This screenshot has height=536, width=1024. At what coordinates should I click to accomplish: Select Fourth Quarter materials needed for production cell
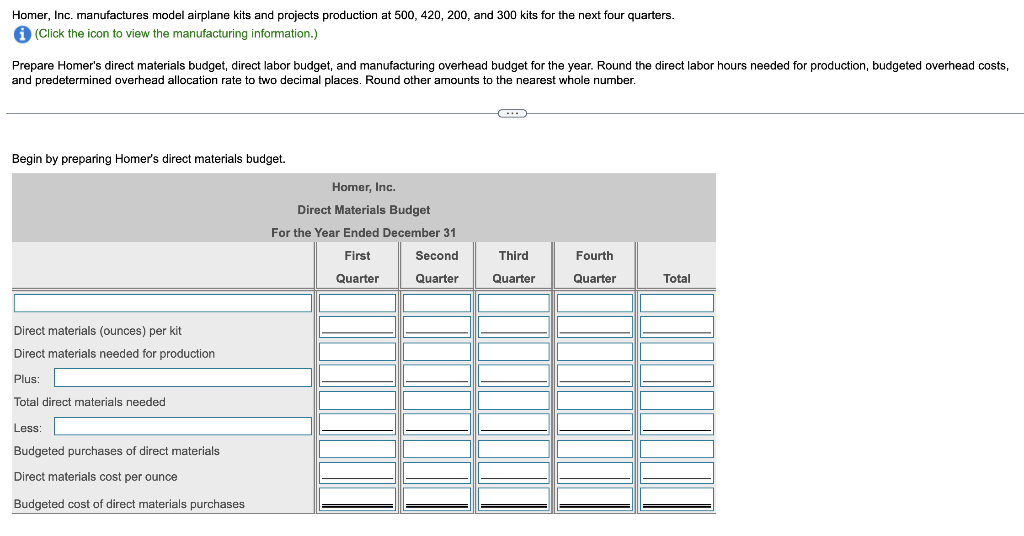coord(595,352)
